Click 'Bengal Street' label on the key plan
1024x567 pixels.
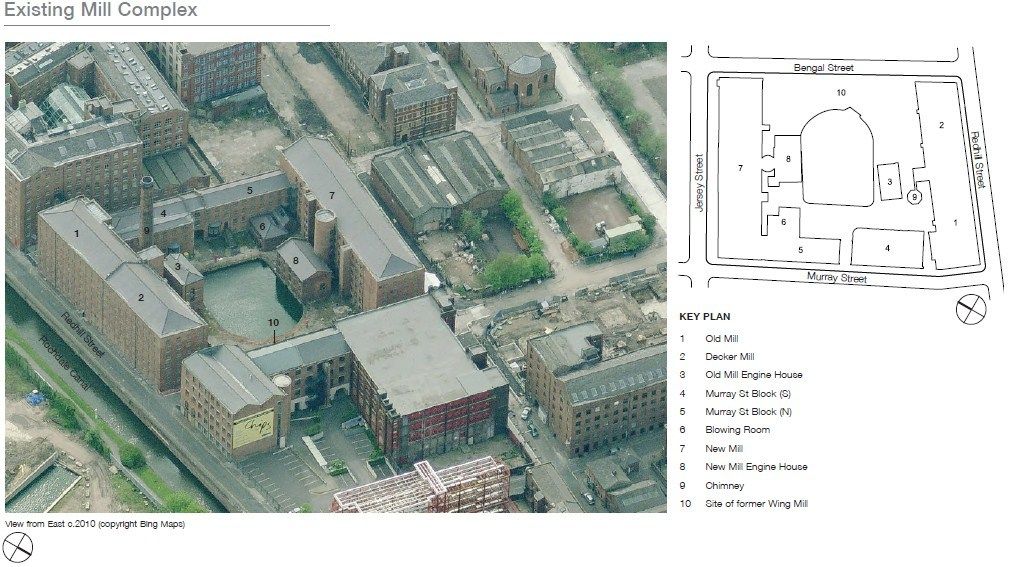click(823, 67)
